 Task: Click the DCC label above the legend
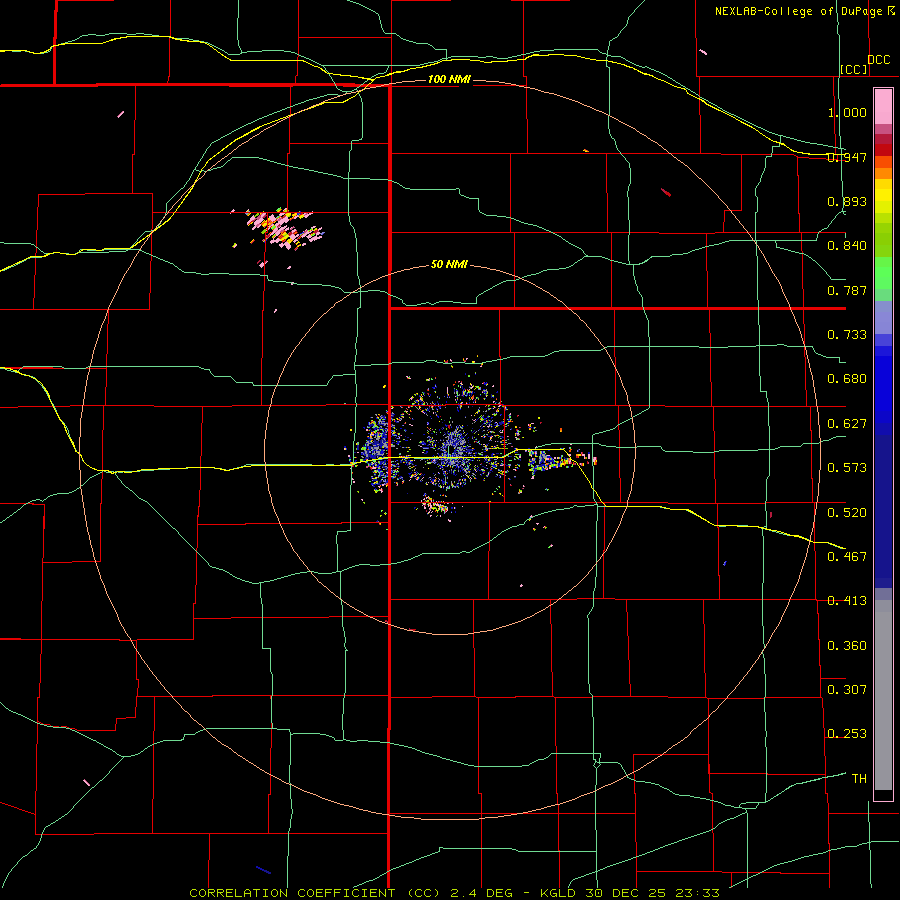tap(878, 60)
